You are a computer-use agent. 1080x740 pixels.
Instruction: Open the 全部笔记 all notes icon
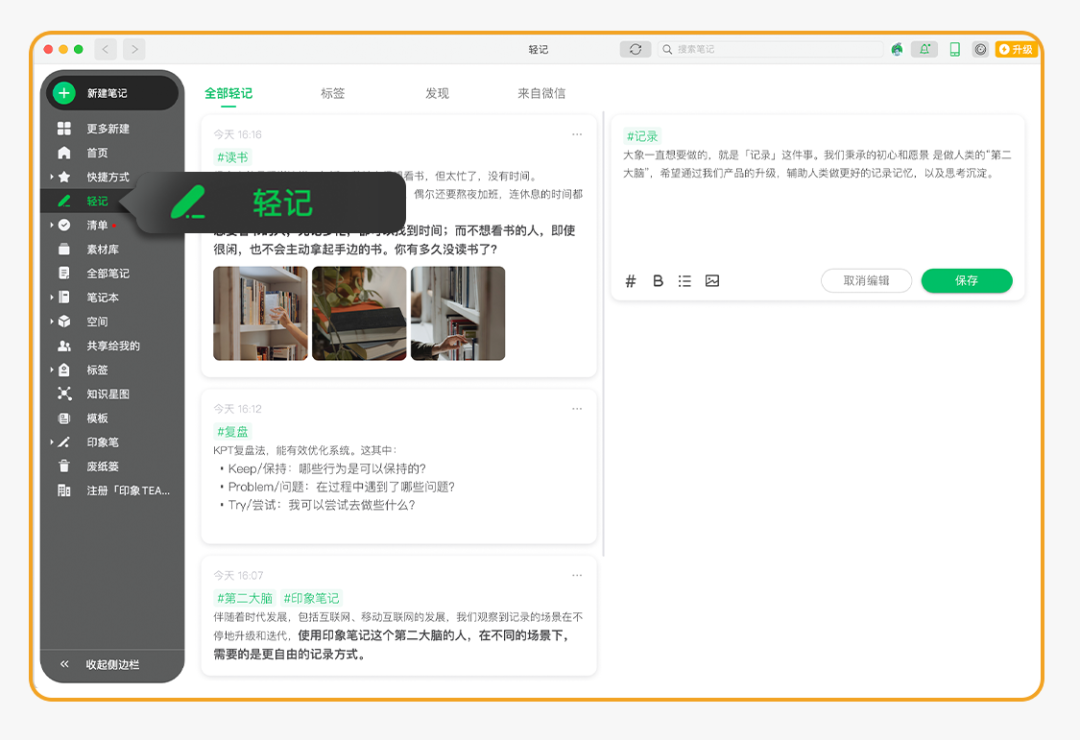64,273
